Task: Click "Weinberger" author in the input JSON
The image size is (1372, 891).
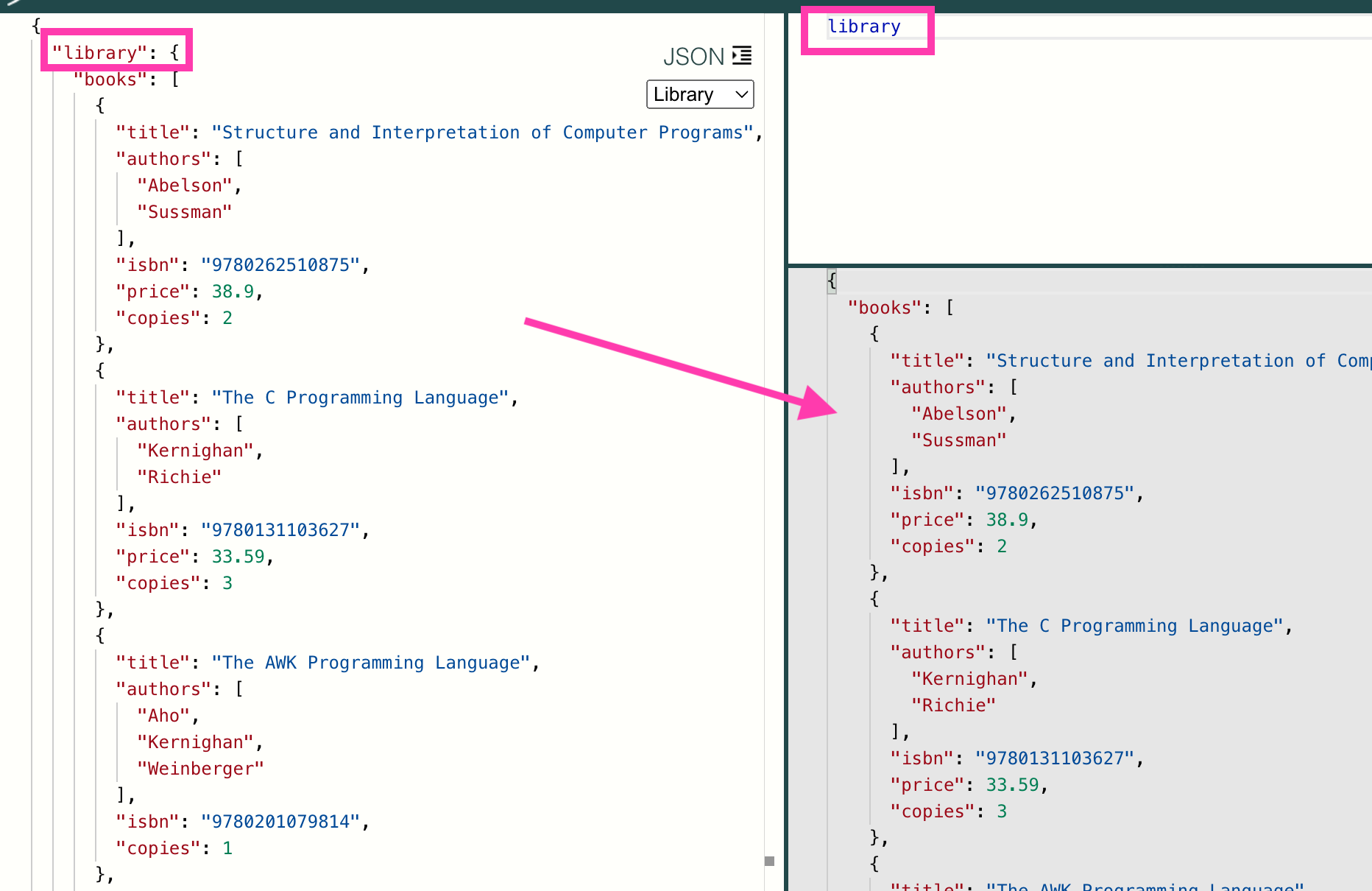Action: (x=200, y=769)
